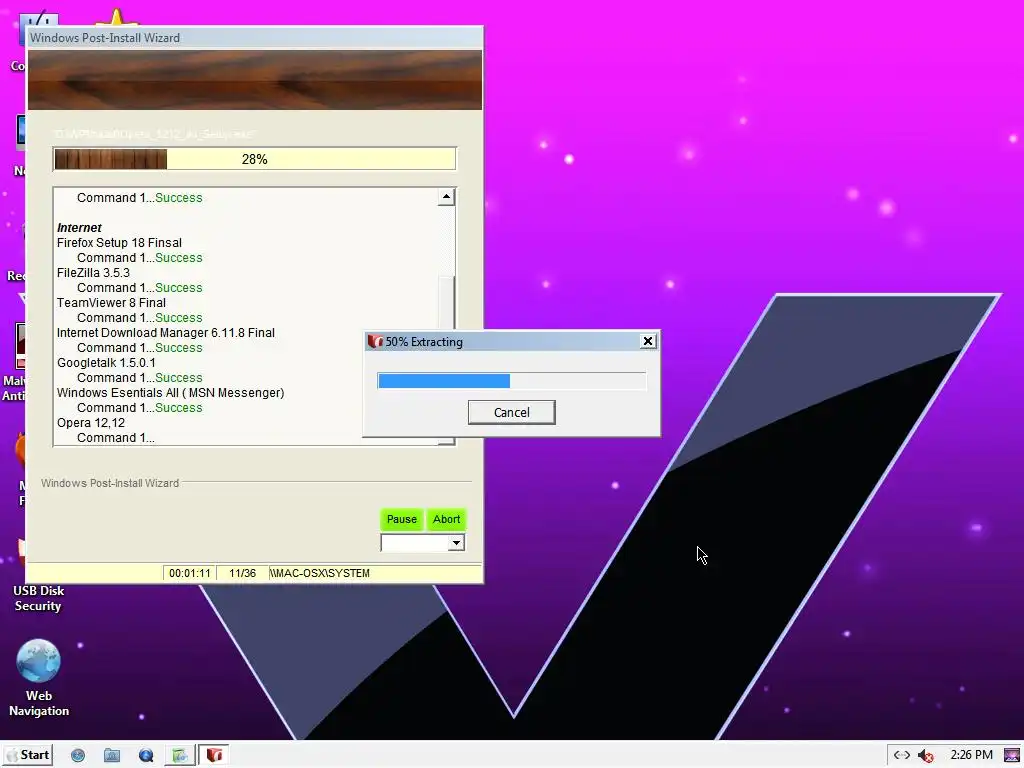This screenshot has height=768, width=1024.
Task: Cancel the extraction dialog
Action: [x=511, y=412]
